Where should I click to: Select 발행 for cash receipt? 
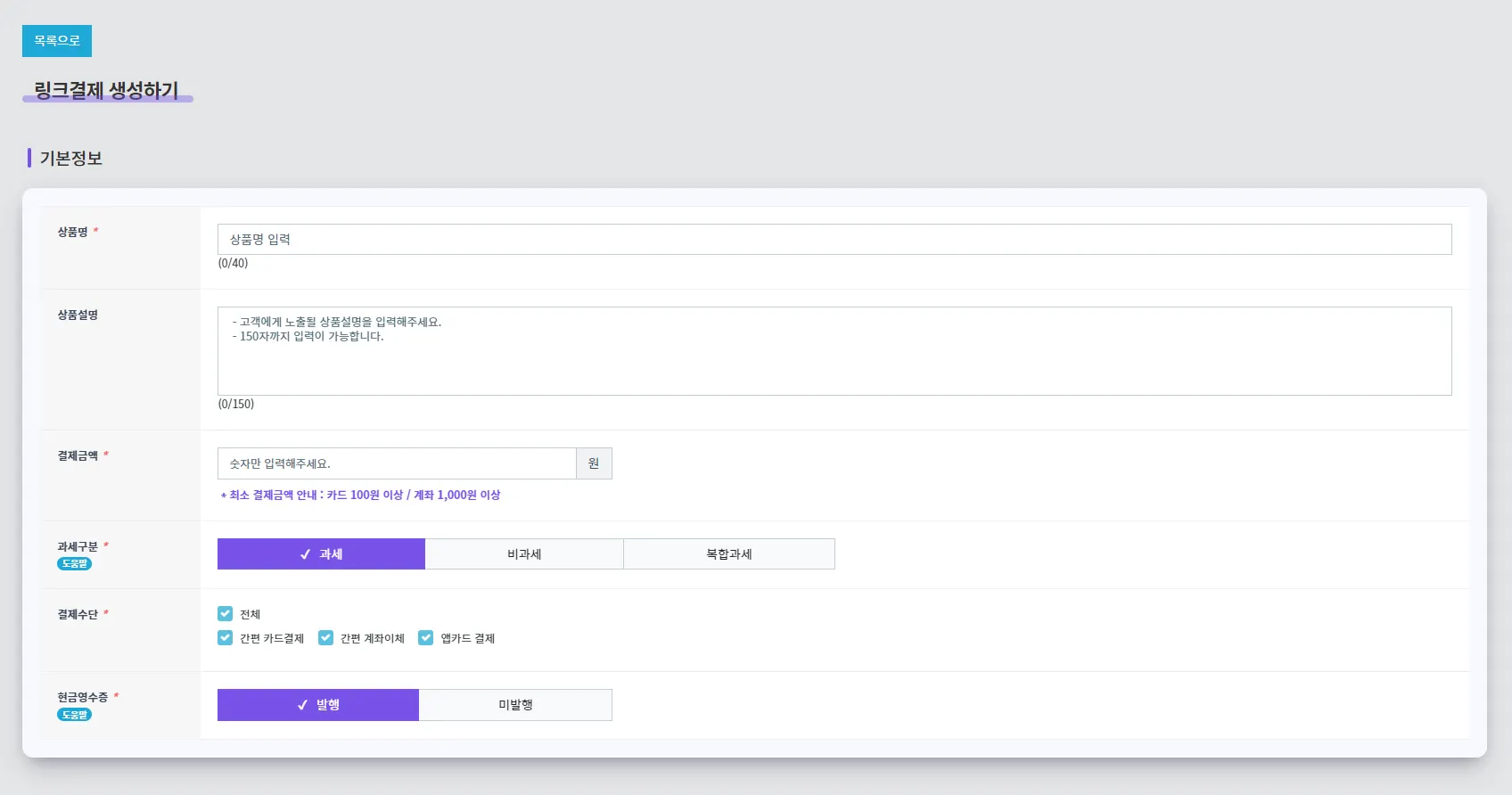click(318, 705)
